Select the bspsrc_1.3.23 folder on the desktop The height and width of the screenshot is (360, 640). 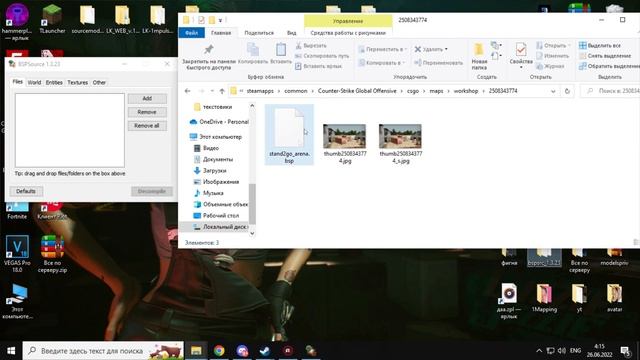pyautogui.click(x=544, y=258)
